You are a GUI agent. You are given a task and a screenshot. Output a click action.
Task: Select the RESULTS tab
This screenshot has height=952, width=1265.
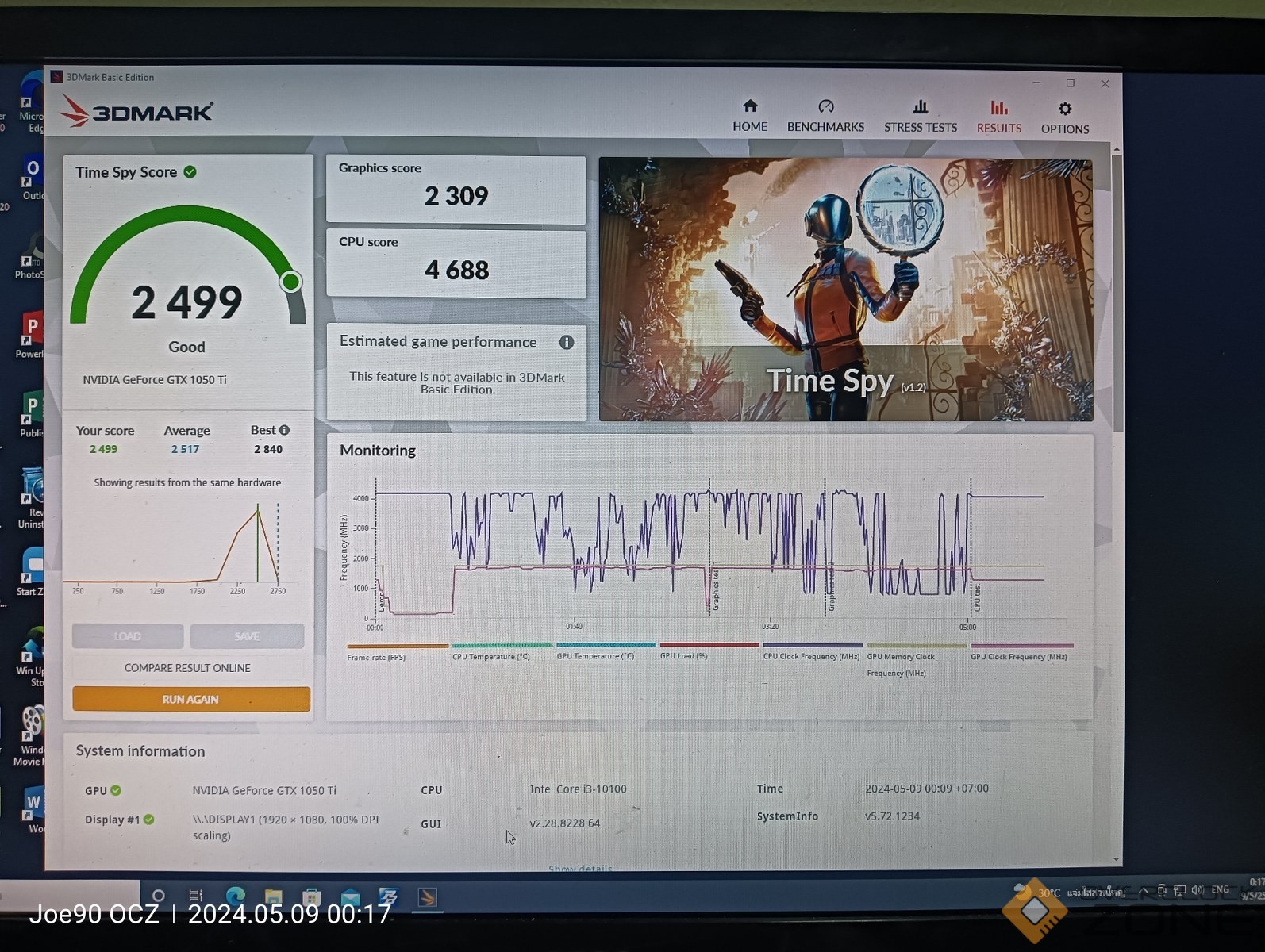point(998,117)
